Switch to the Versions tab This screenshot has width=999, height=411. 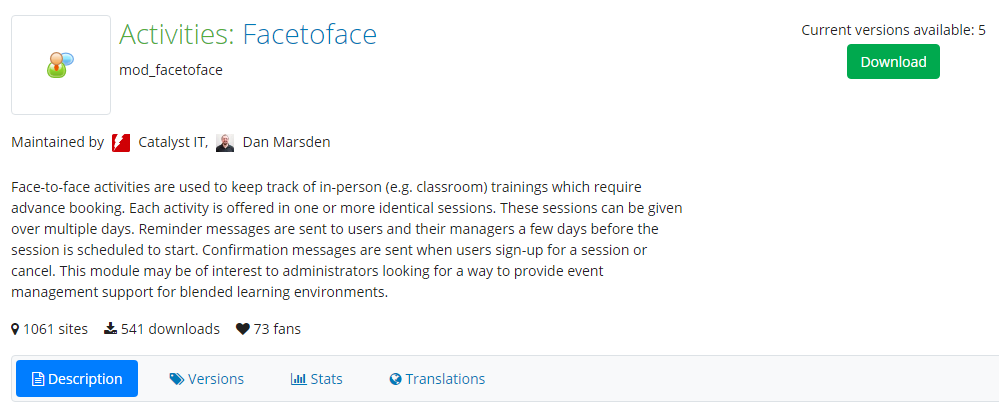[207, 379]
